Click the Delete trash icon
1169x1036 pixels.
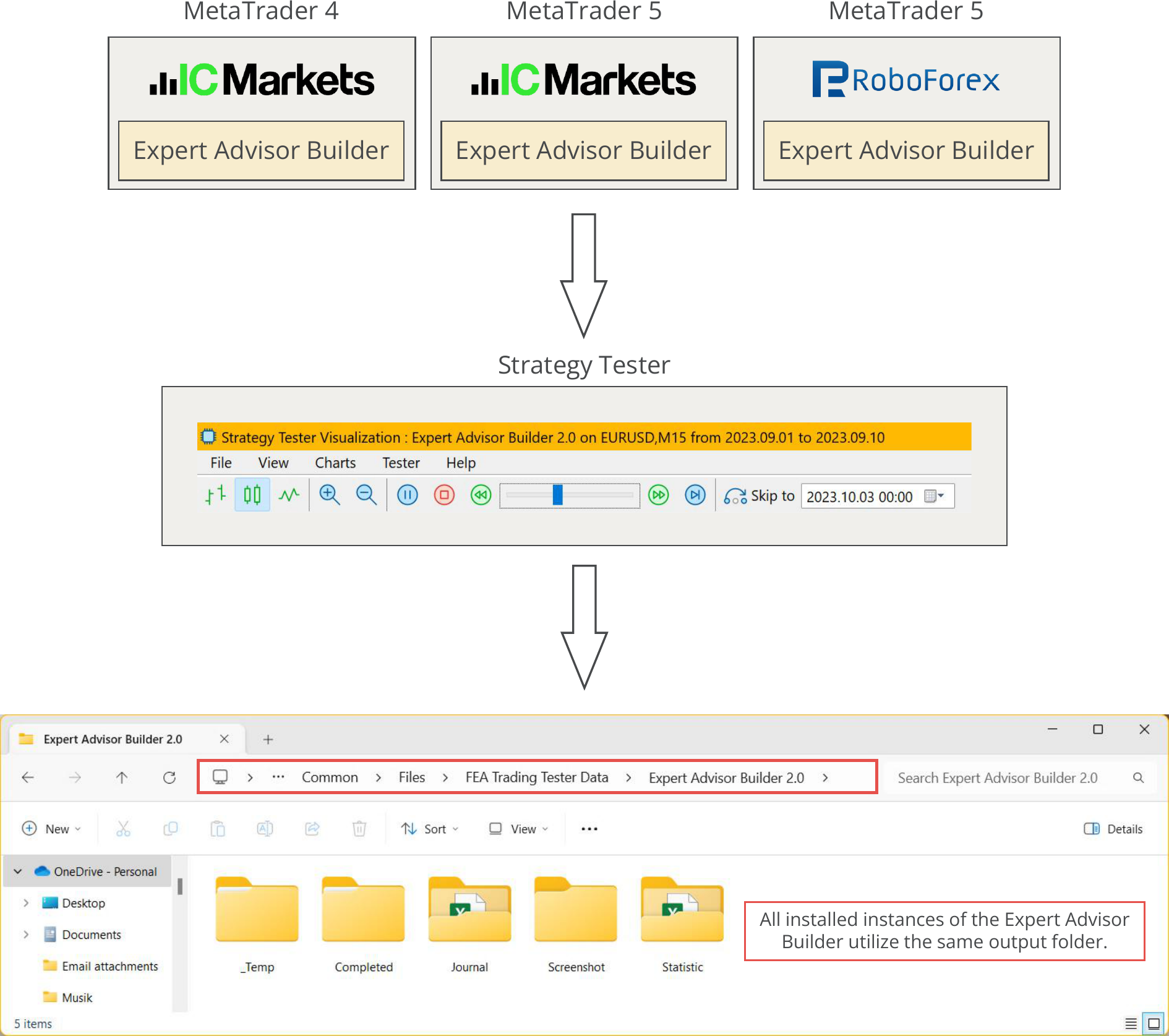click(359, 829)
